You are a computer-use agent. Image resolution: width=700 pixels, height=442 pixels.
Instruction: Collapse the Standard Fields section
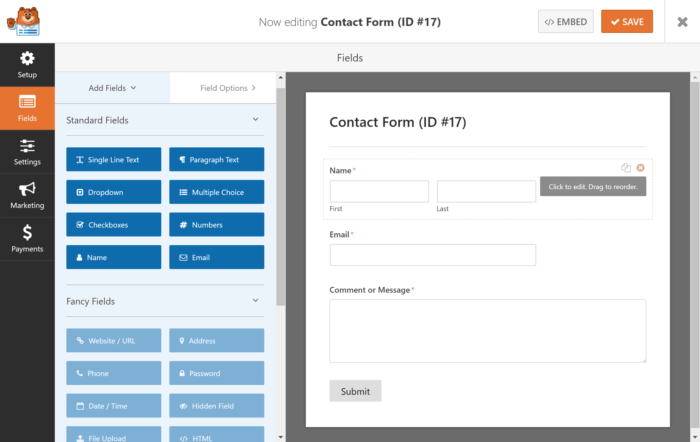pyautogui.click(x=255, y=120)
